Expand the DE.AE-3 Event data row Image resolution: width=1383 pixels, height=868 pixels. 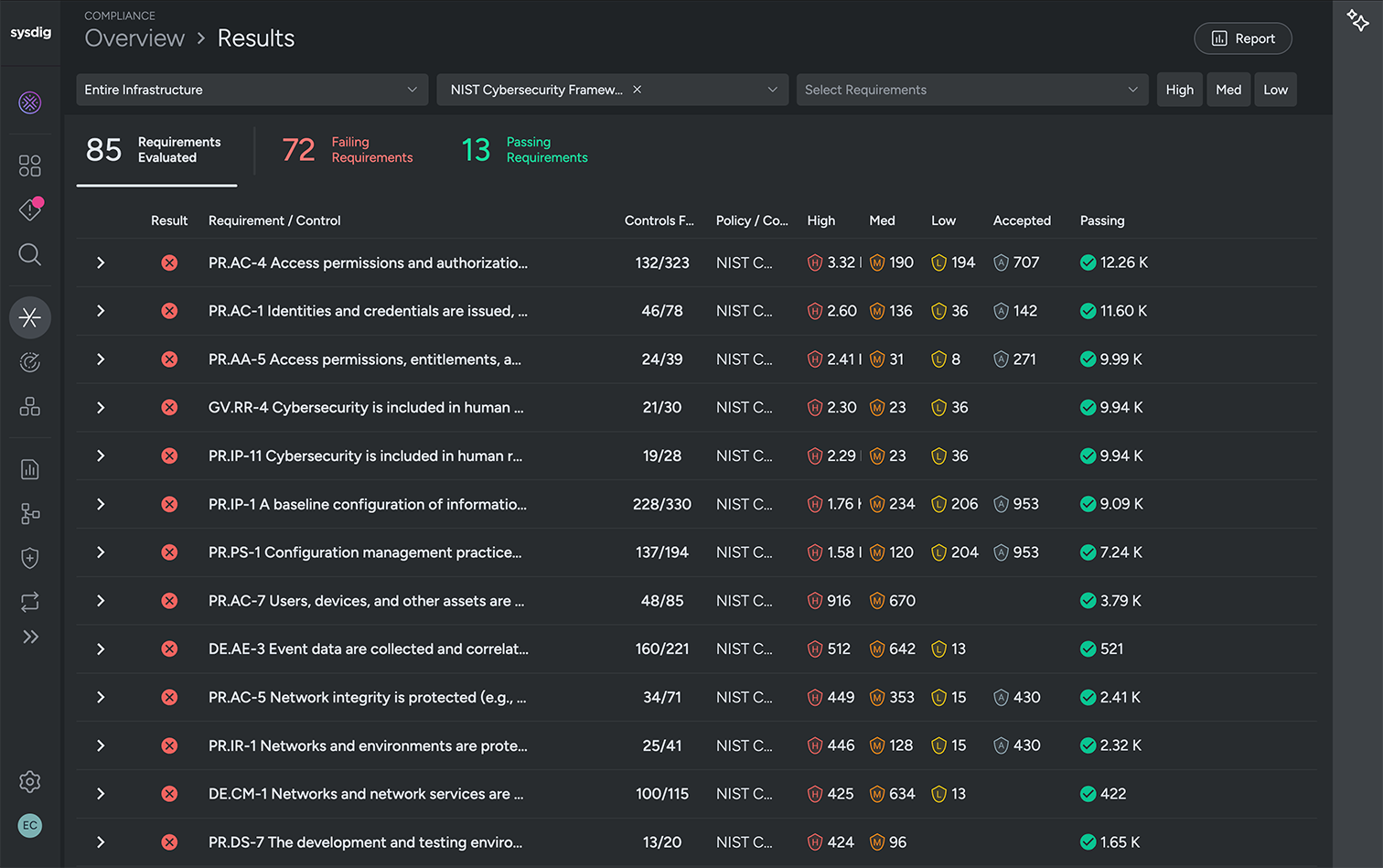click(x=101, y=649)
